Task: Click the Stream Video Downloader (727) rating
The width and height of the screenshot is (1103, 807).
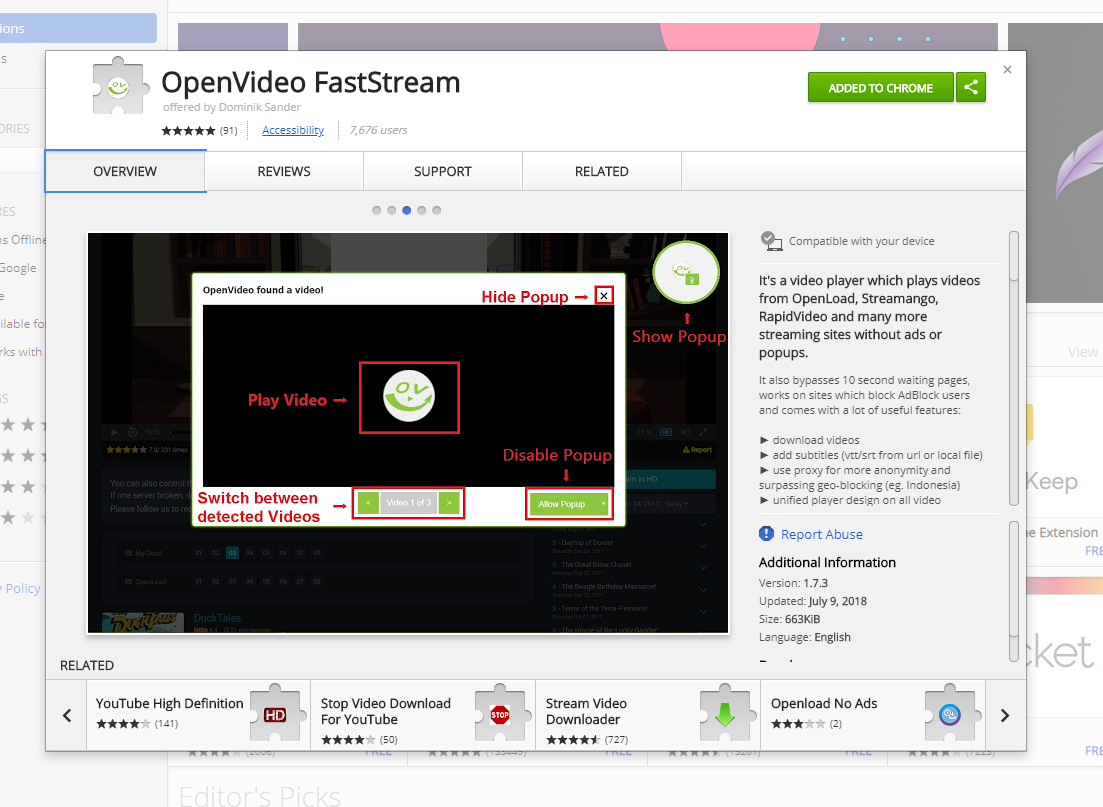Action: click(587, 739)
